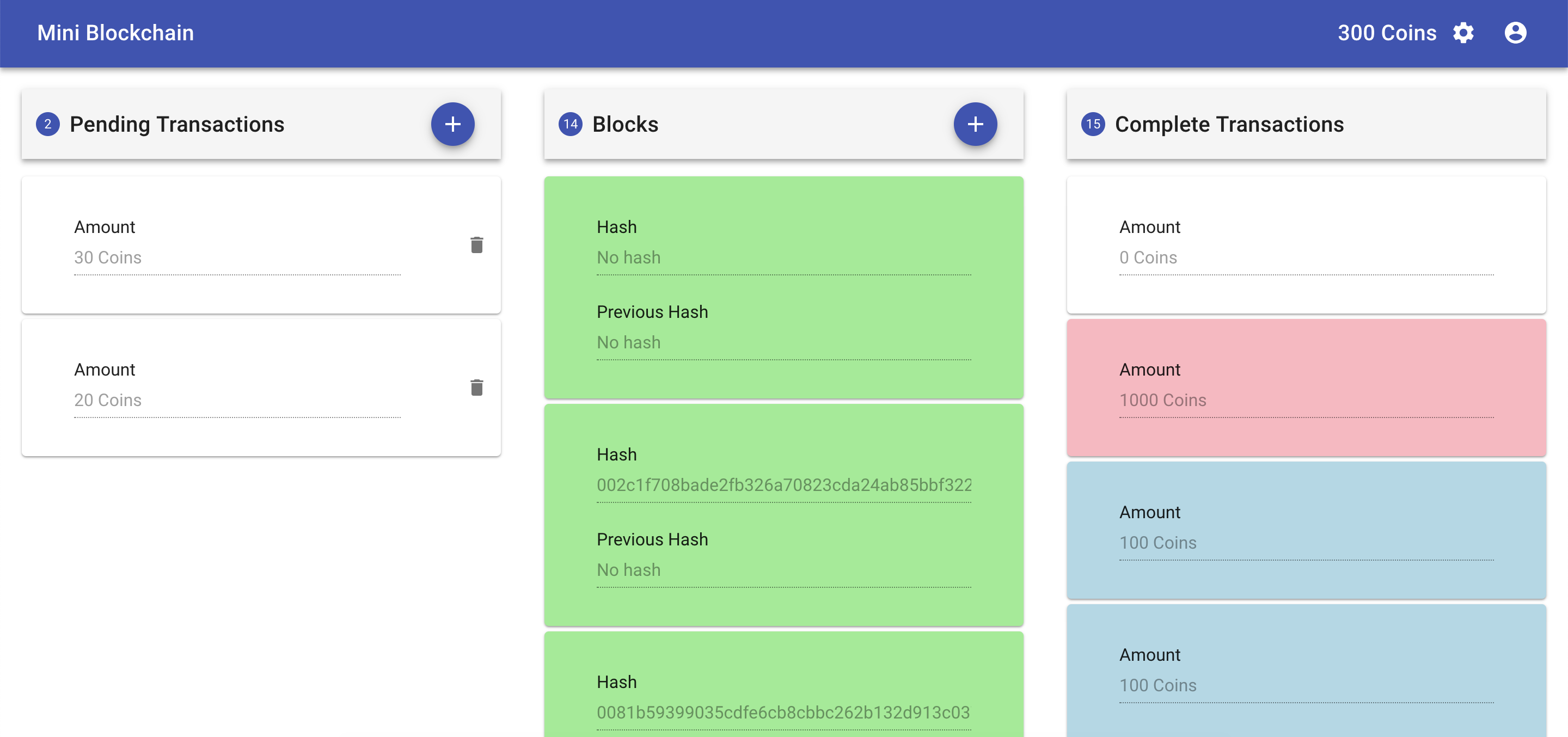
Task: Click the Pending Transactions count badge
Action: pyautogui.click(x=48, y=124)
